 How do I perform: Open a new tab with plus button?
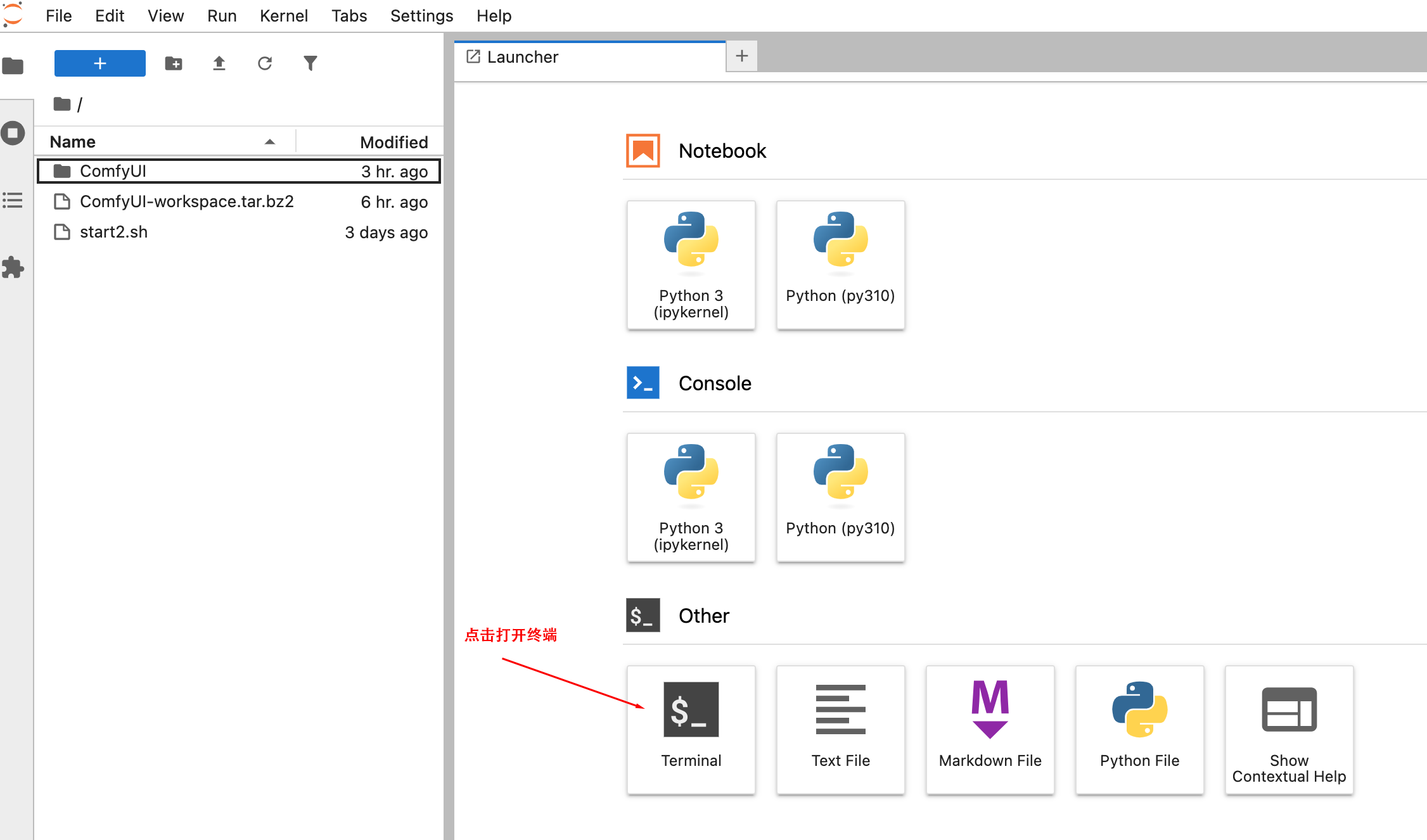(742, 56)
